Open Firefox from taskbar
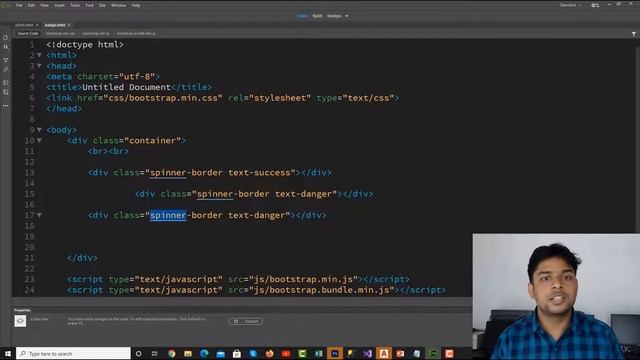The height and width of the screenshot is (360, 640). point(269,353)
